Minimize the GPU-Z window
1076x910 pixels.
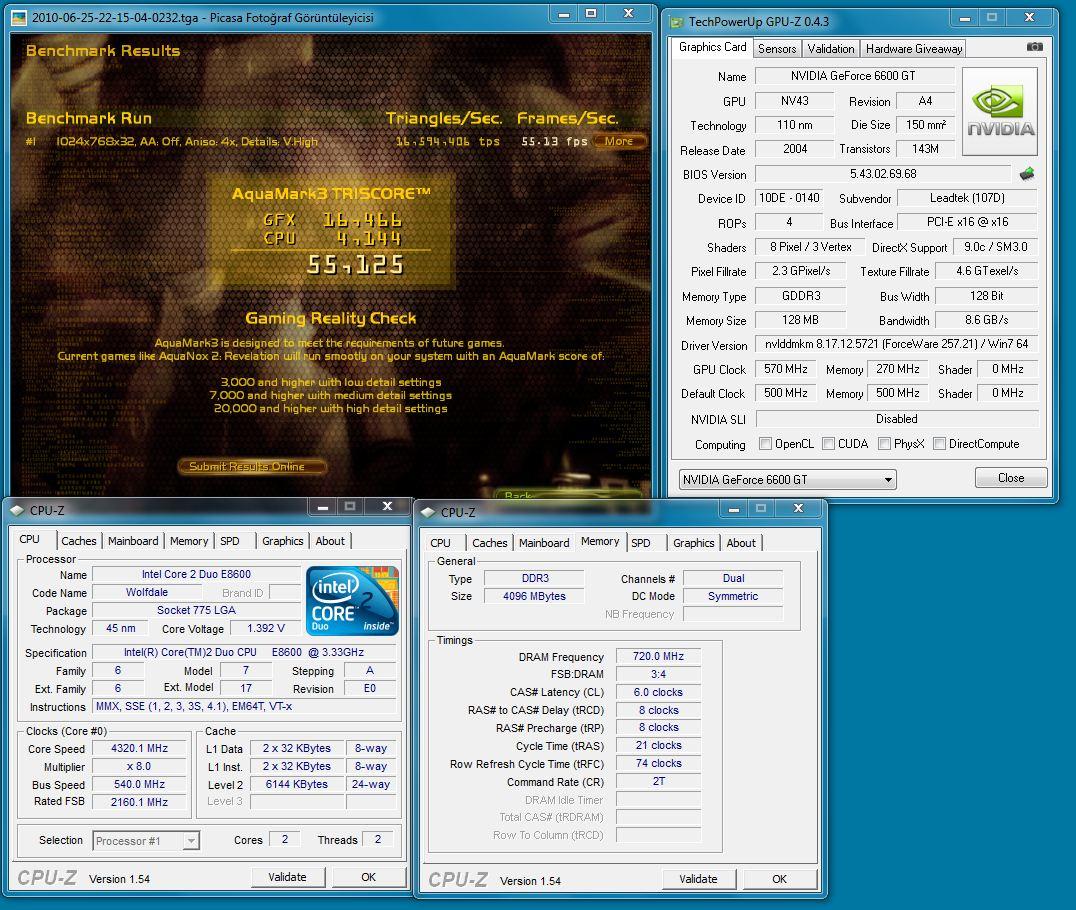coord(965,18)
